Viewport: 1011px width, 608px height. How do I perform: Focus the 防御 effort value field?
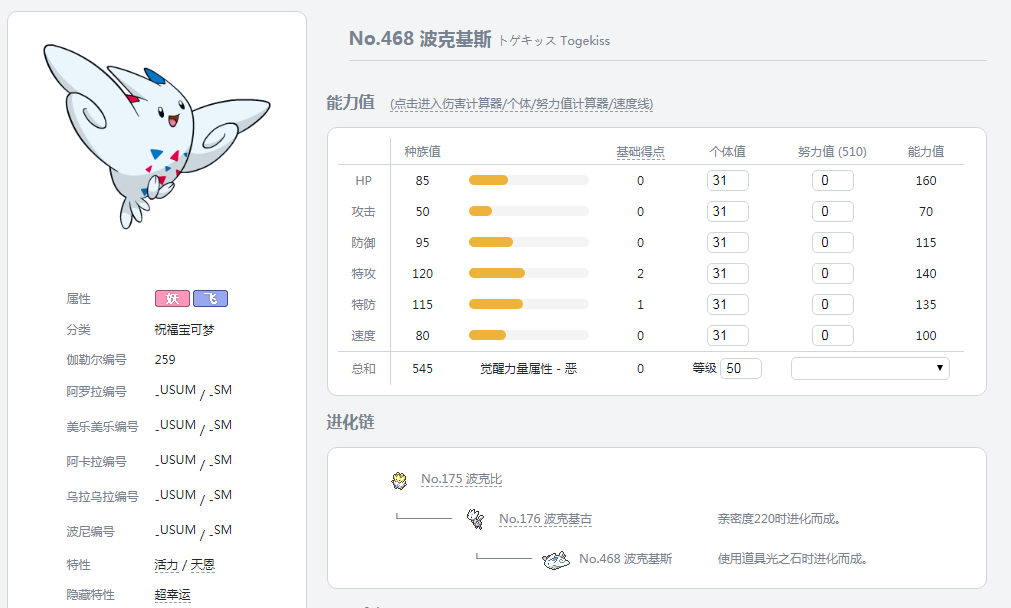click(832, 242)
